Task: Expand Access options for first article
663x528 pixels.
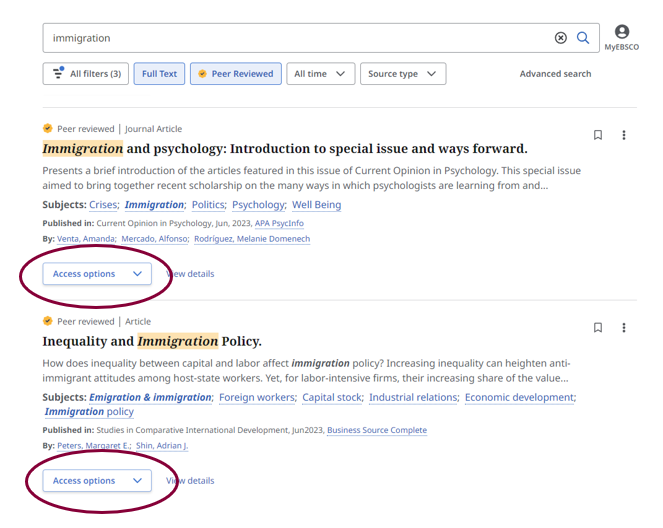Action: (97, 274)
